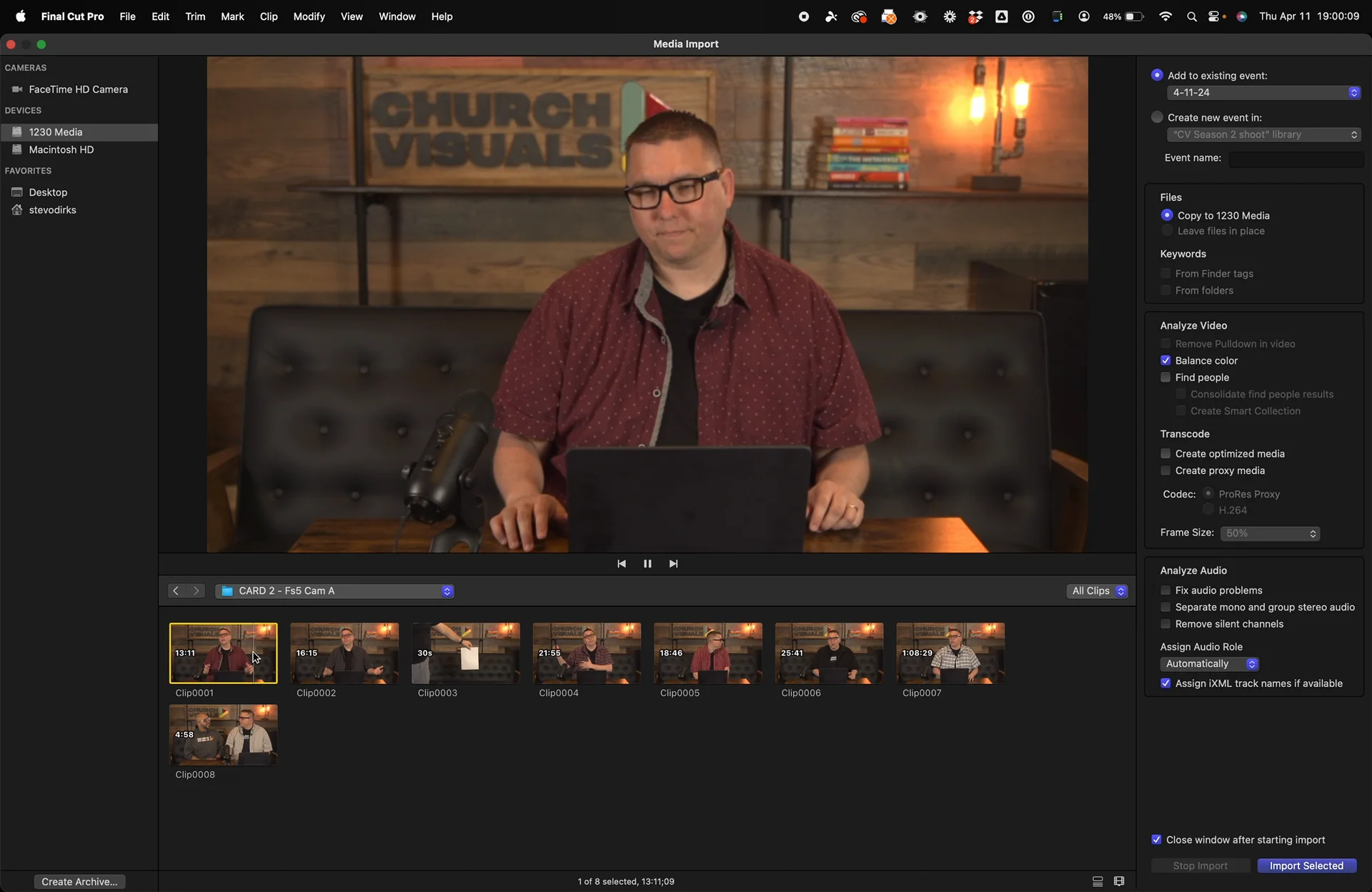This screenshot has width=1372, height=892.
Task: Open stevodirks home folder
Action: [79, 210]
